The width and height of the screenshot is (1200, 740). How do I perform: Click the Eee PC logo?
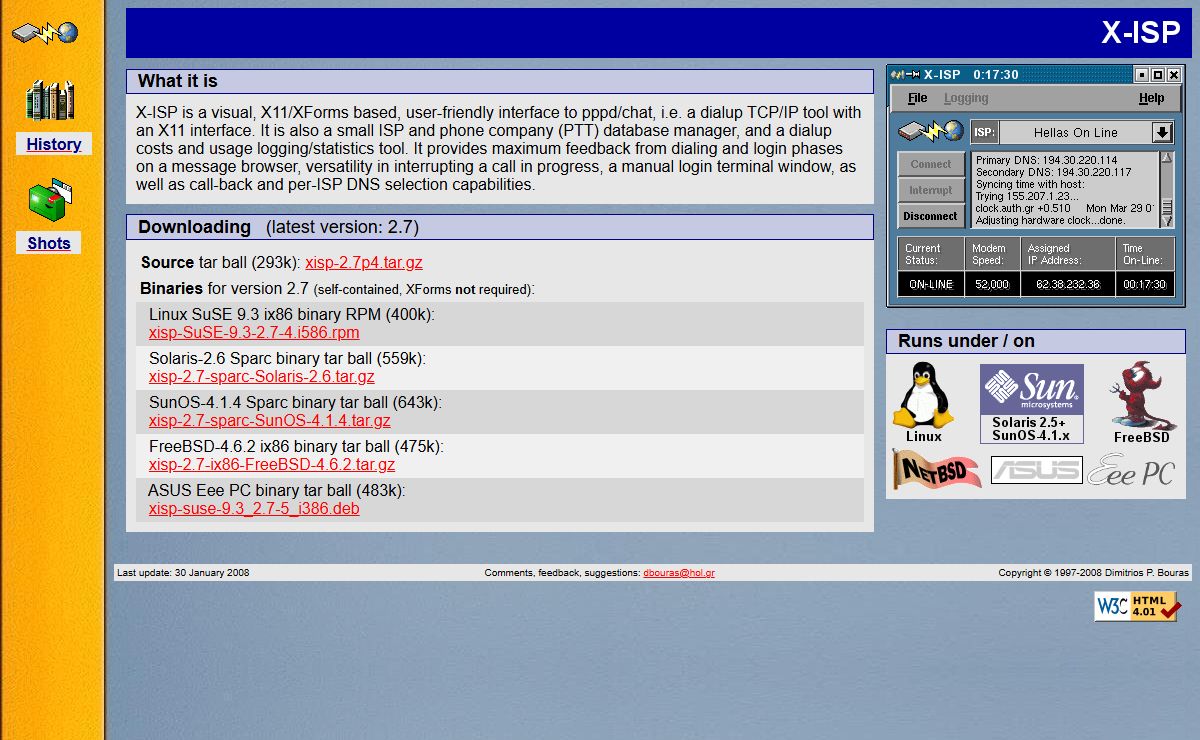click(x=1131, y=469)
